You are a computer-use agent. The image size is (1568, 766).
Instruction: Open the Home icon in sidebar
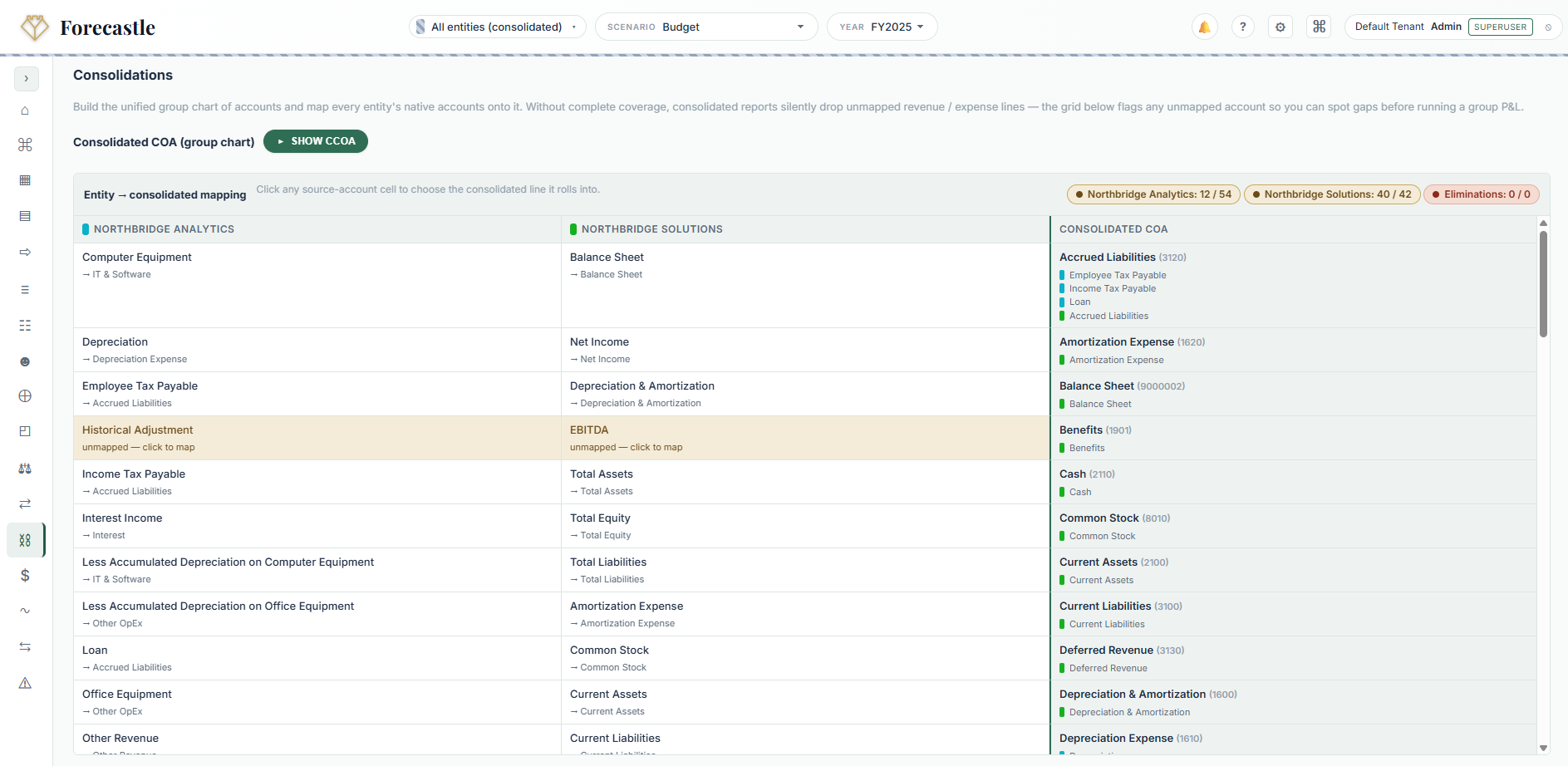click(x=25, y=110)
